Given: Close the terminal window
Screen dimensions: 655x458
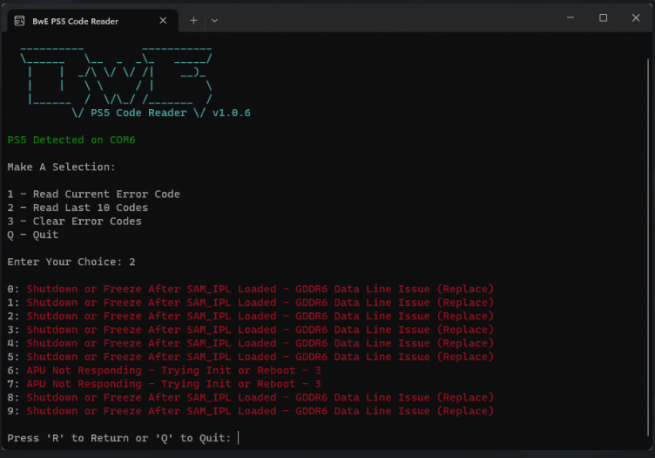Looking at the screenshot, I should [x=636, y=18].
